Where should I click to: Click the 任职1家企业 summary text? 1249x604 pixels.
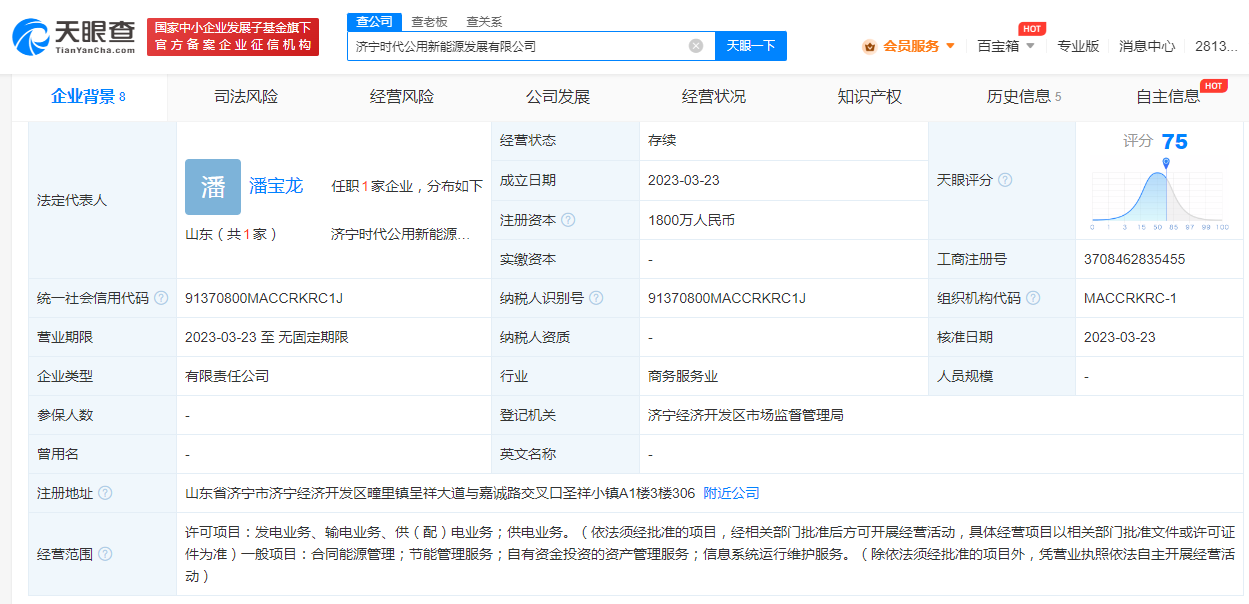407,186
